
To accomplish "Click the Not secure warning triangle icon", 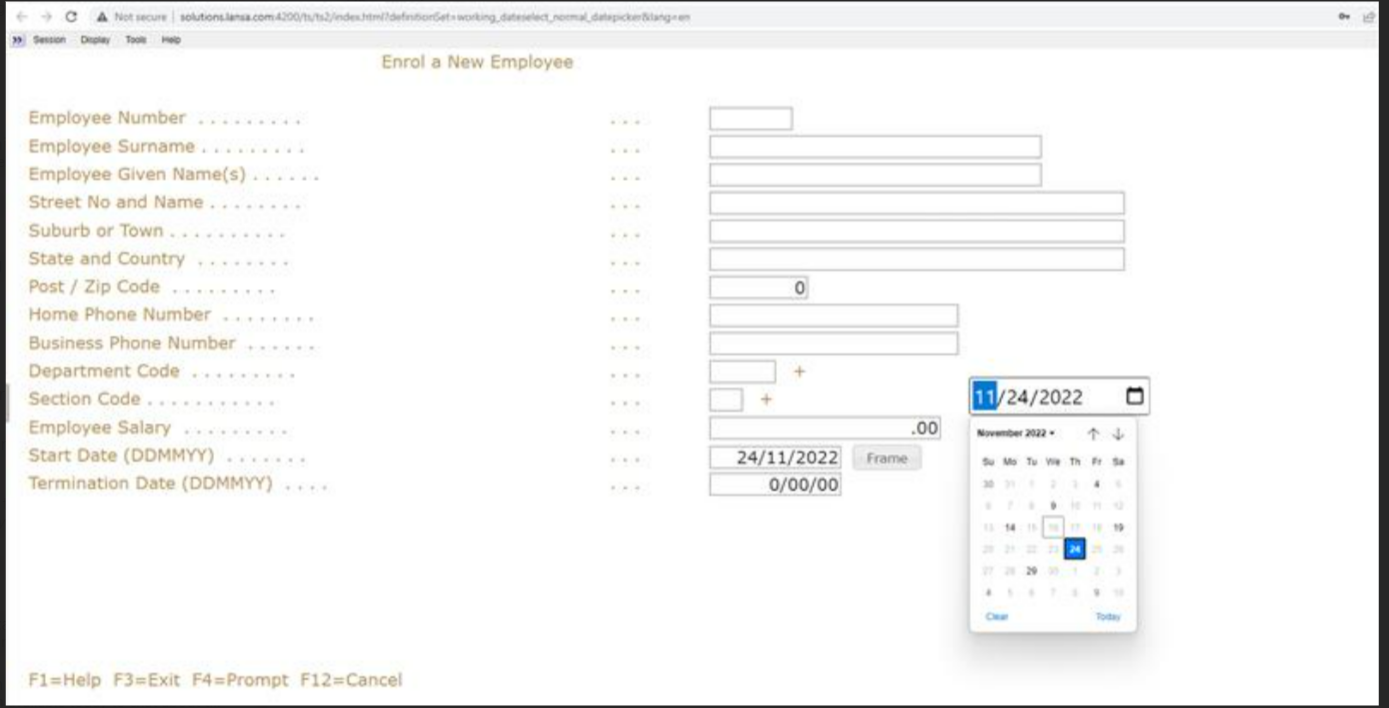I will [x=104, y=18].
